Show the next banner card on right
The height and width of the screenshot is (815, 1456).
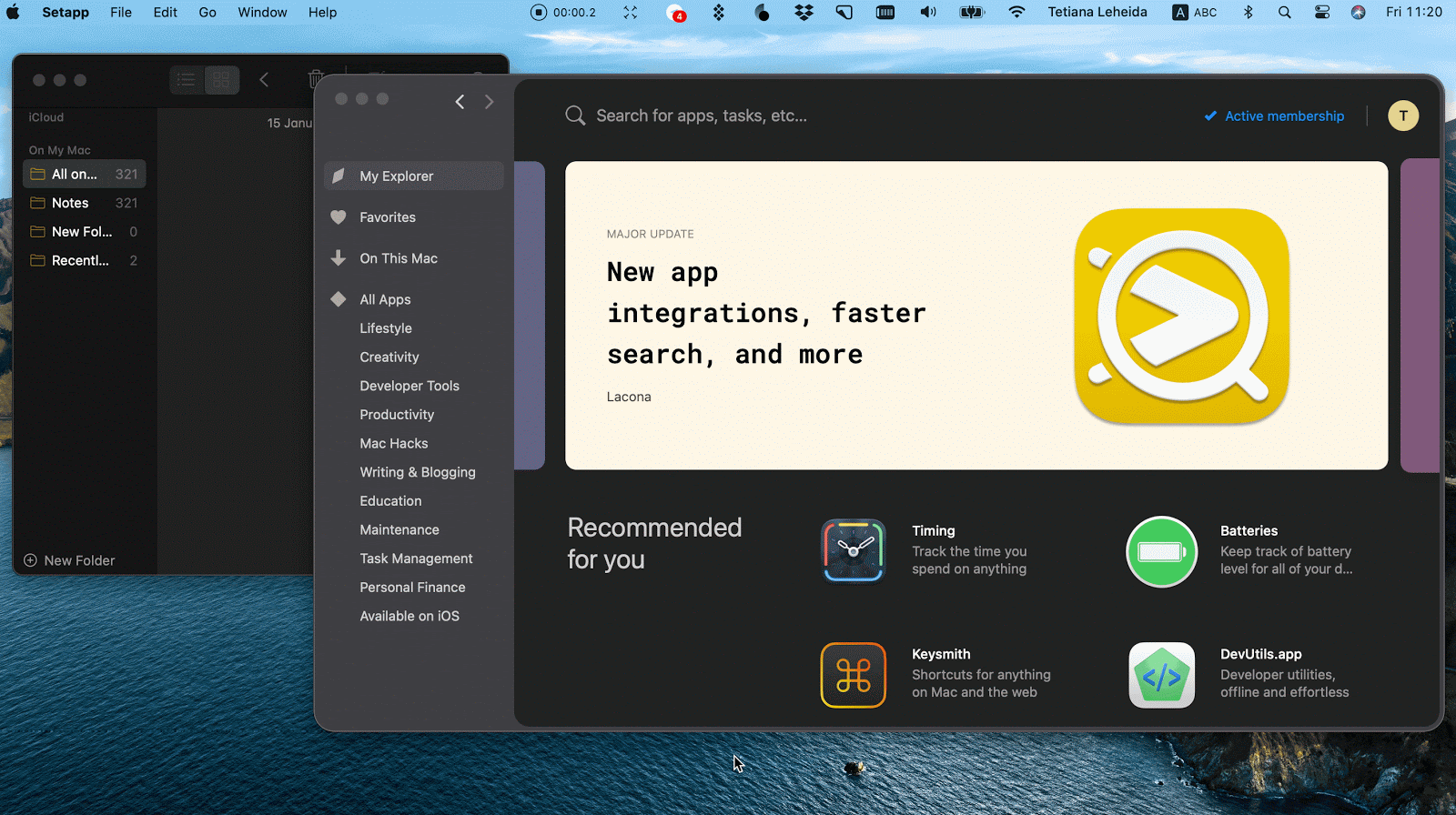(x=1420, y=316)
